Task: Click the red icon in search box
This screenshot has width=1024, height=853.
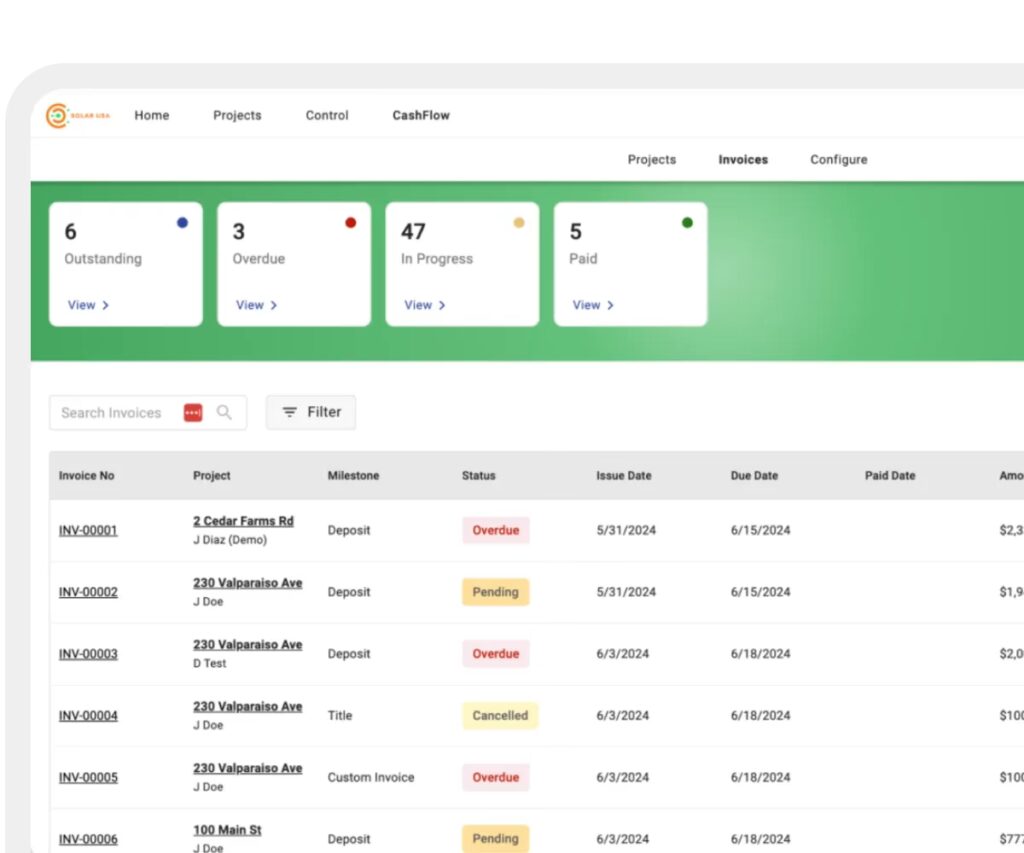Action: (193, 412)
